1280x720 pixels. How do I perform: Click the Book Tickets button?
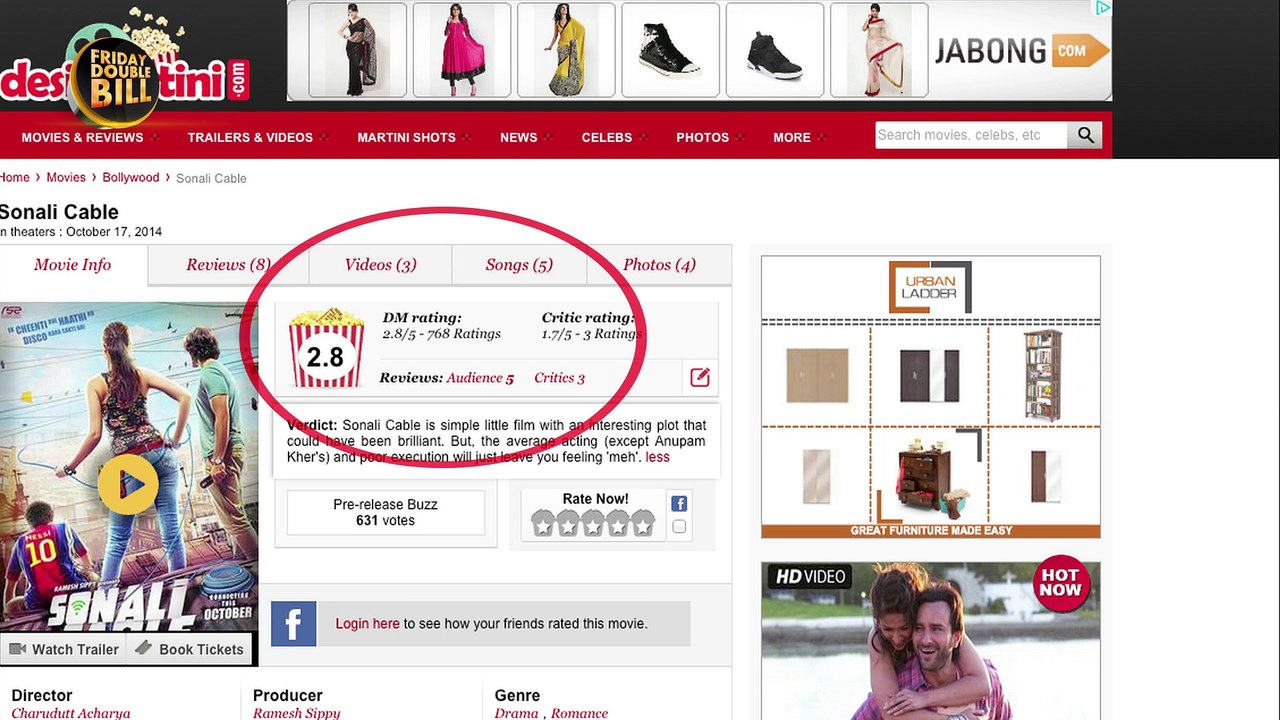(190, 649)
